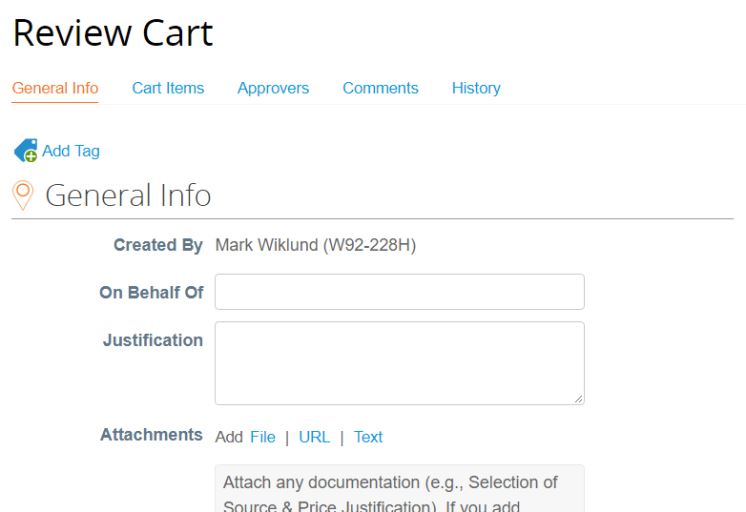Click the General Info section heading
The image size is (746, 512).
click(x=129, y=195)
